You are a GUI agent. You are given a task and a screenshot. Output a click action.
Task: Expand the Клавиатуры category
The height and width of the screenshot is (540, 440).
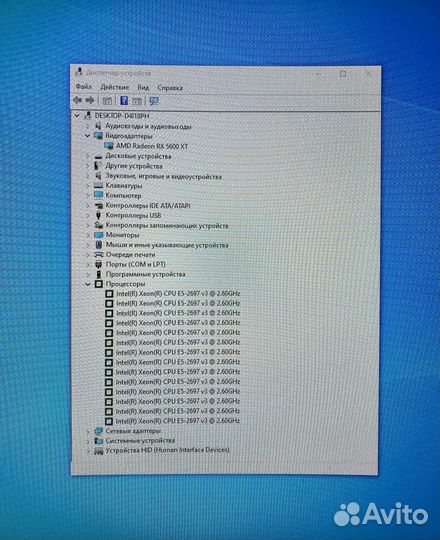coord(88,186)
